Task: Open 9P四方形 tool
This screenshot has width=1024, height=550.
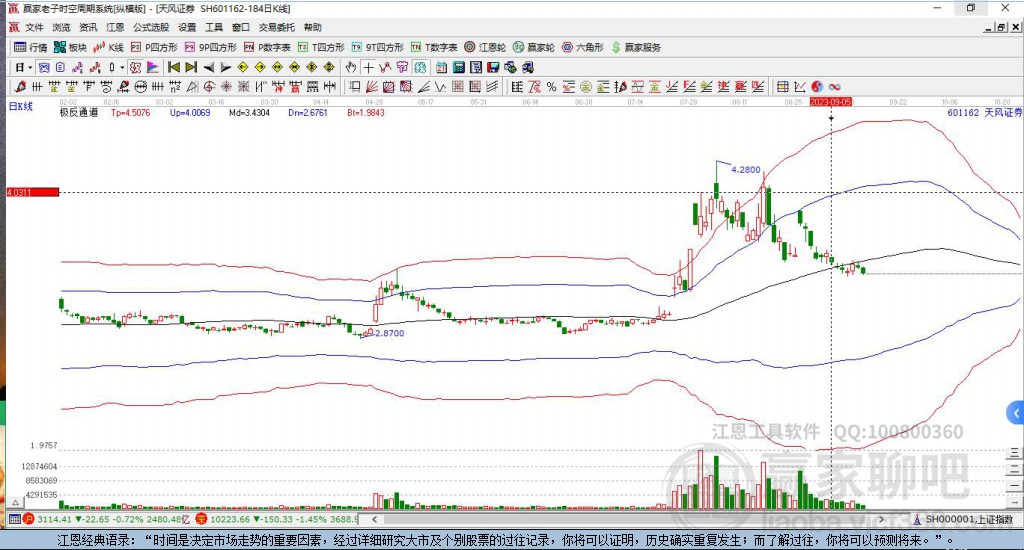Action: pos(210,47)
